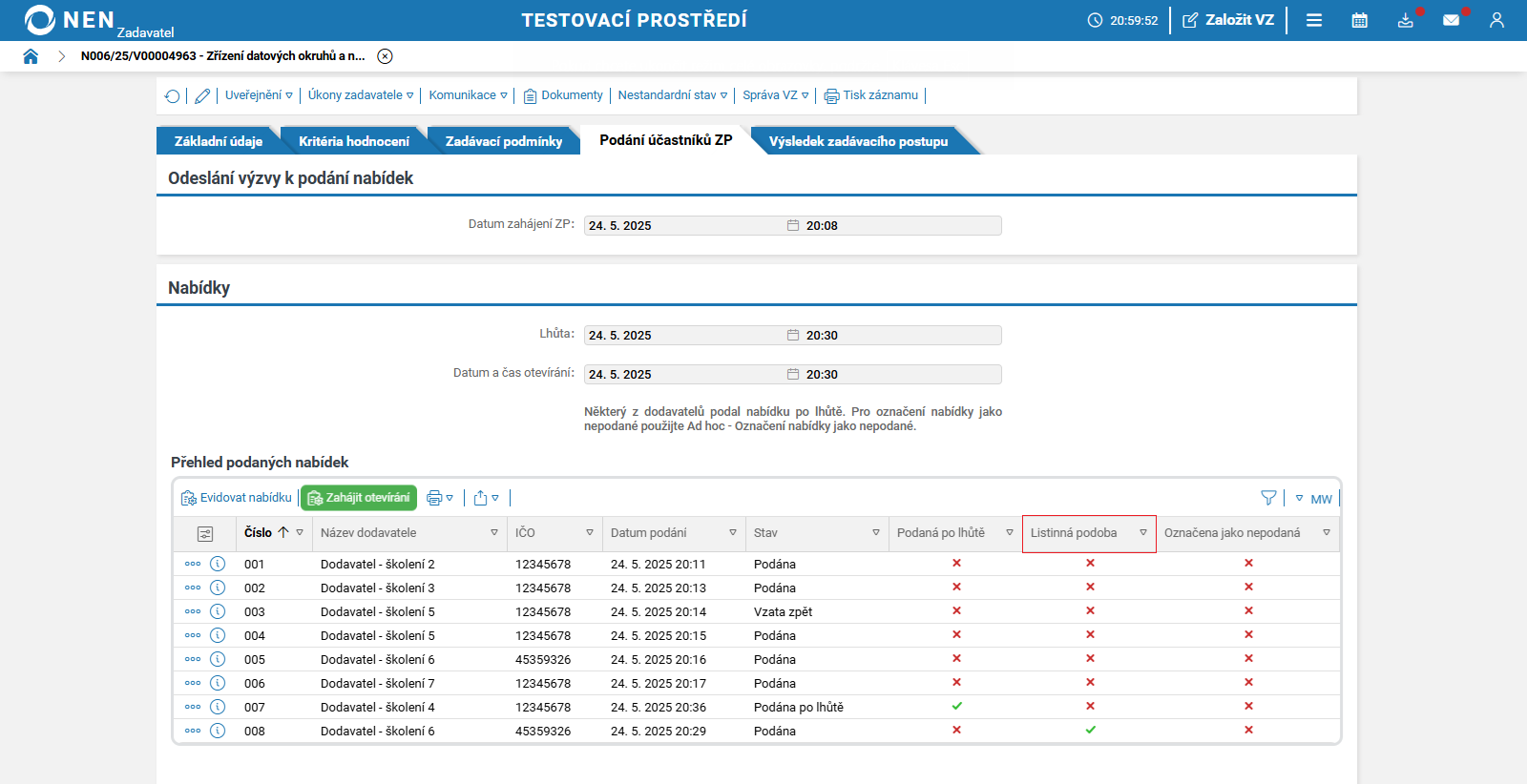1527x784 pixels.
Task: Click the Založit VZ button
Action: (1228, 20)
